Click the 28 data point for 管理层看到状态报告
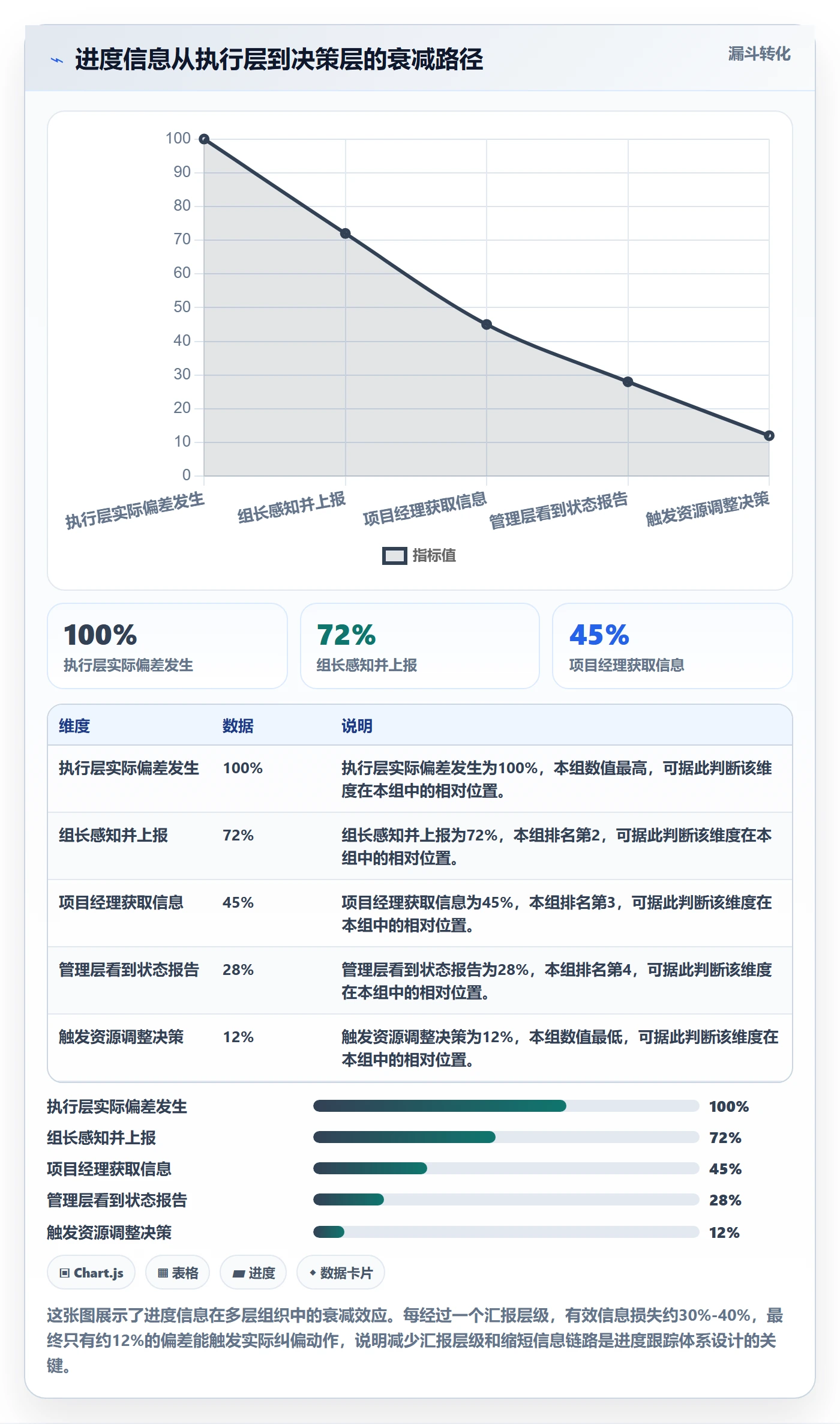Viewport: 840px width, 1424px height. (x=628, y=382)
